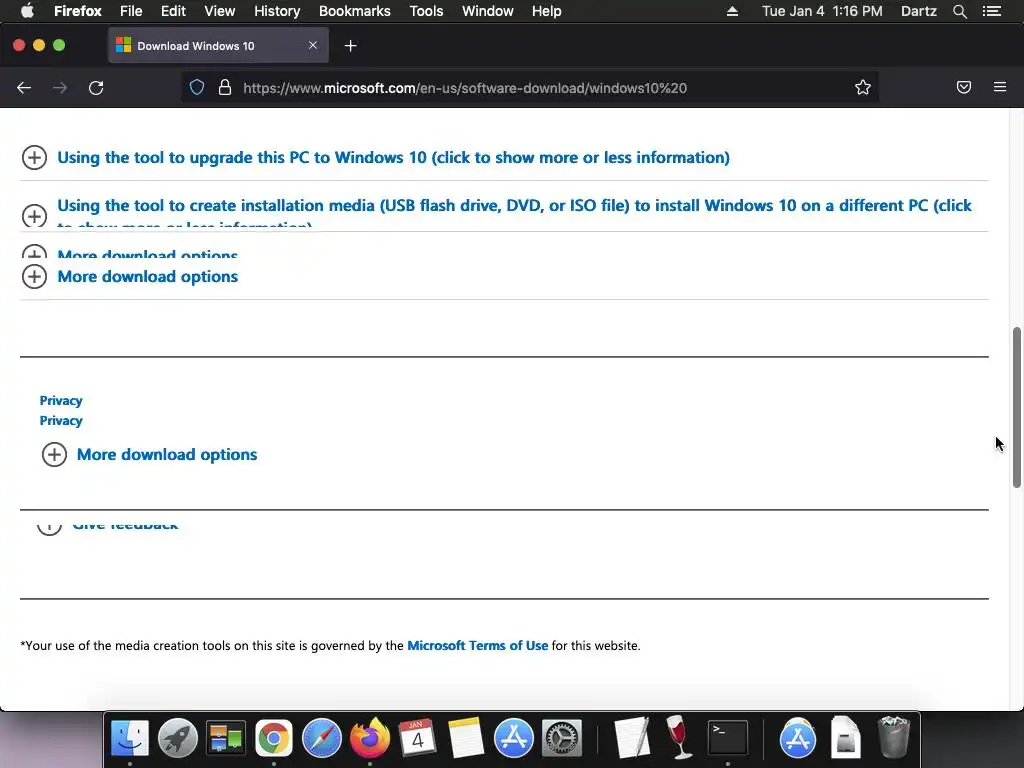The height and width of the screenshot is (768, 1024).
Task: Click the grayed-out forward navigation arrow
Action: (x=60, y=88)
